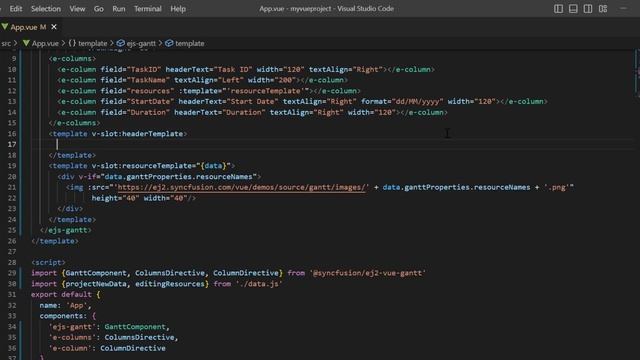Open the Selection menu
Image resolution: width=640 pixels, height=360 pixels.
[x=46, y=9]
